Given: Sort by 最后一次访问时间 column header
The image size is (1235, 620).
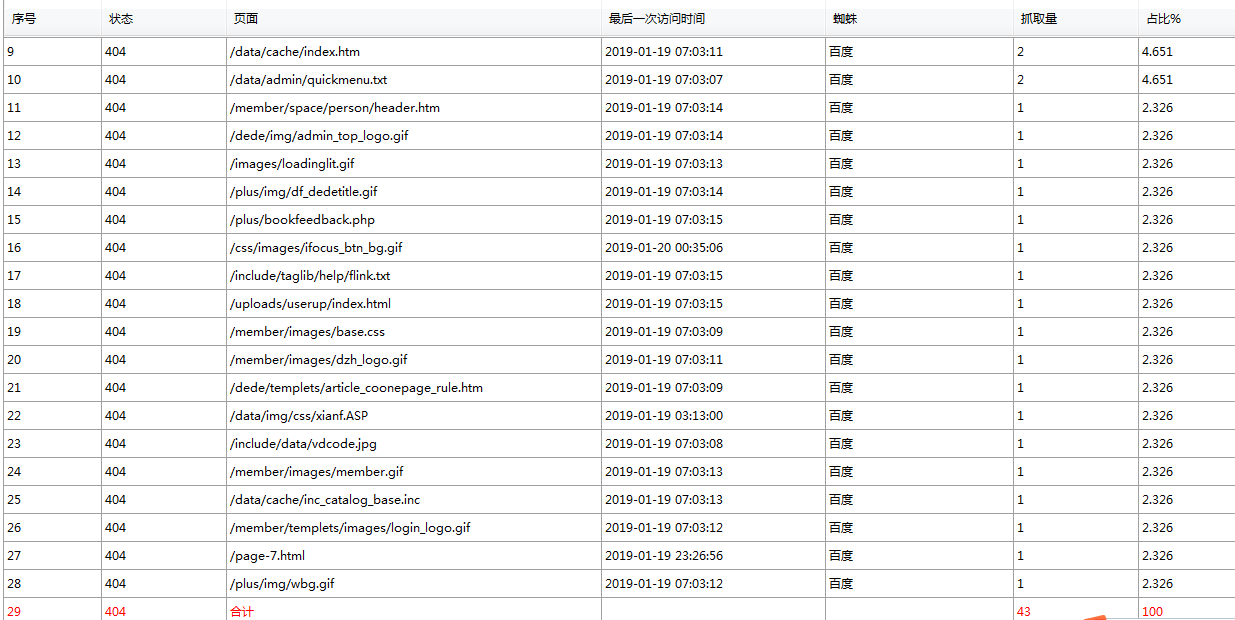Looking at the screenshot, I should coord(657,19).
